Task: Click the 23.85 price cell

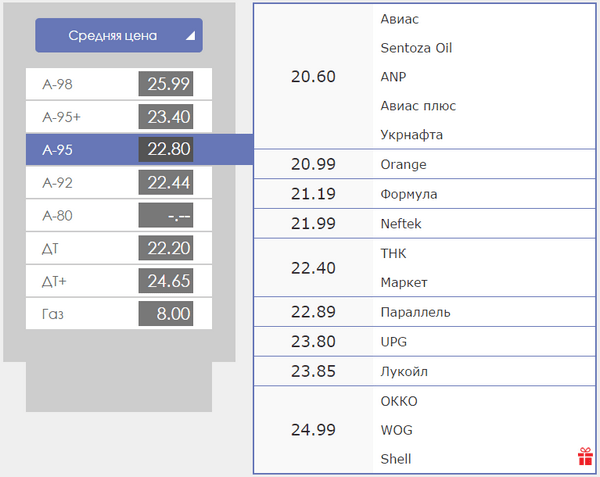Action: [x=313, y=371]
